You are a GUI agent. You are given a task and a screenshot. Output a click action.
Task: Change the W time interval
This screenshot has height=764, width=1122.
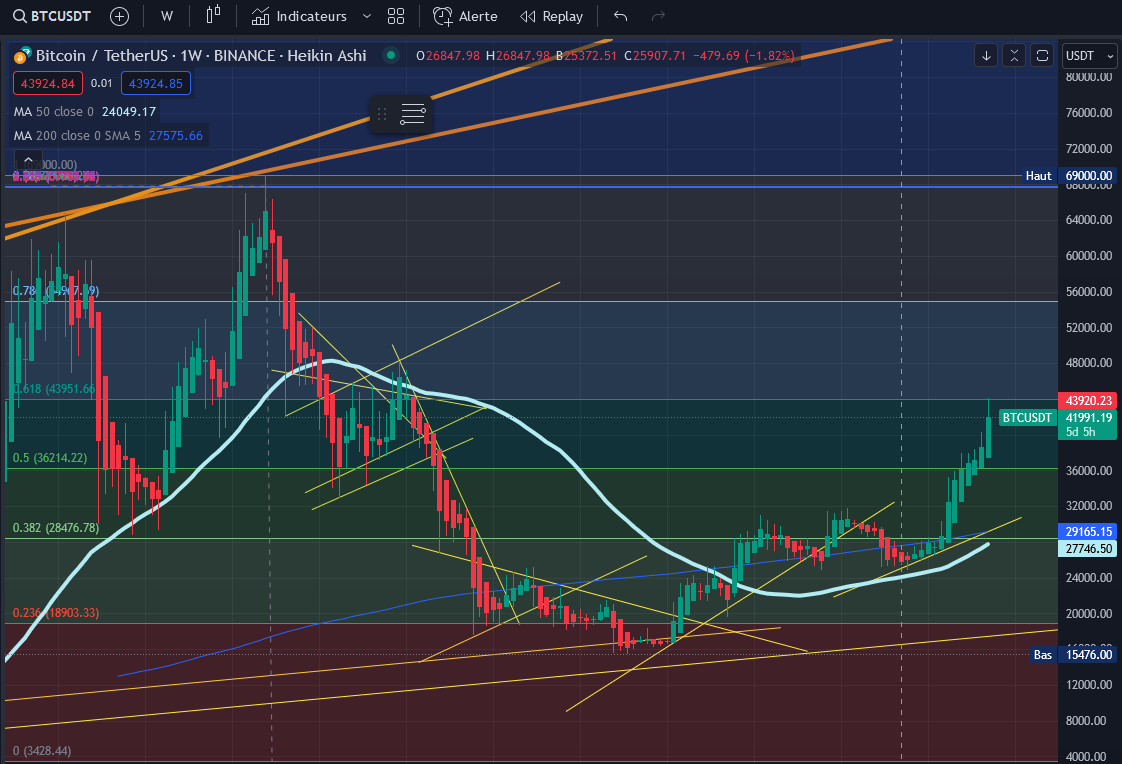point(167,16)
